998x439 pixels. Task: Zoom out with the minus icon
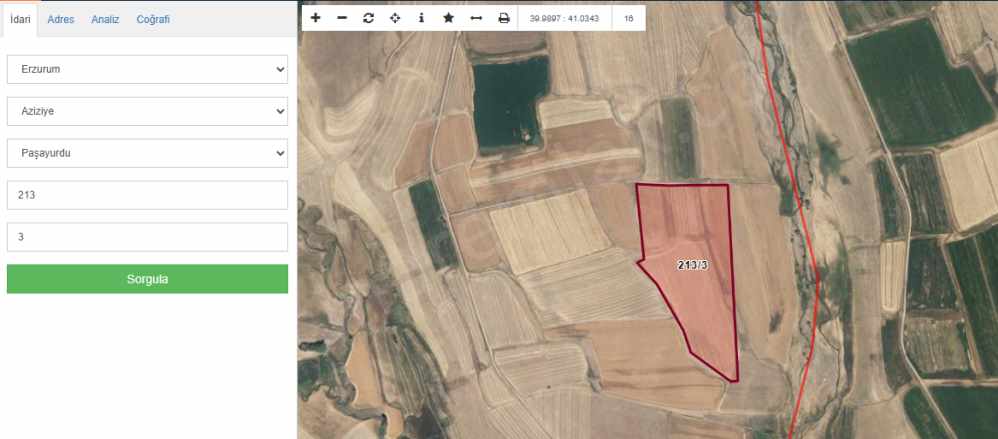point(342,18)
